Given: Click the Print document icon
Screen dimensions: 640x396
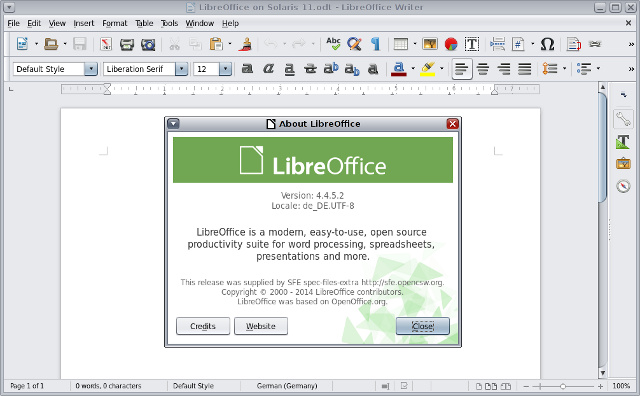Looking at the screenshot, I should tap(127, 44).
